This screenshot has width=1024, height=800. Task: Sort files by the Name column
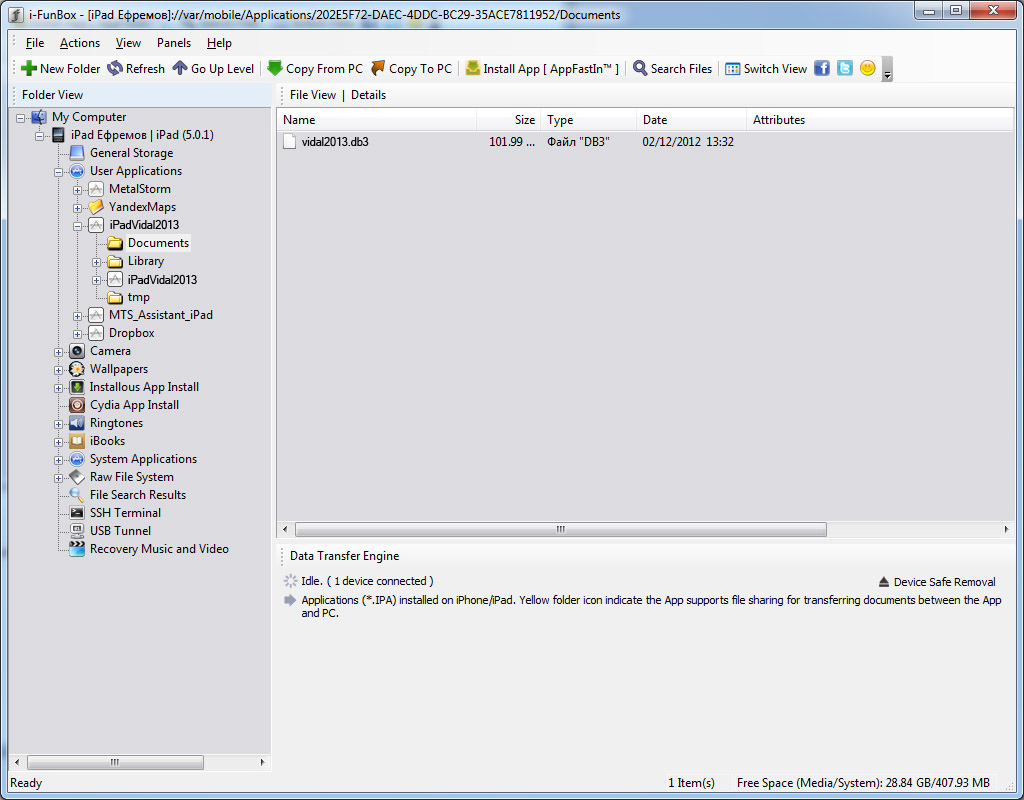tap(377, 120)
